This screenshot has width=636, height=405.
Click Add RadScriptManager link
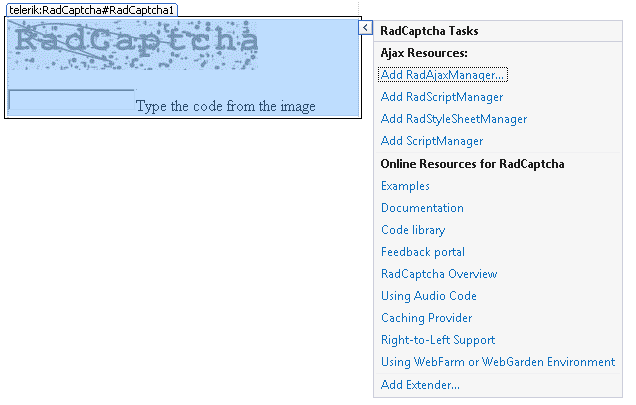click(x=442, y=97)
